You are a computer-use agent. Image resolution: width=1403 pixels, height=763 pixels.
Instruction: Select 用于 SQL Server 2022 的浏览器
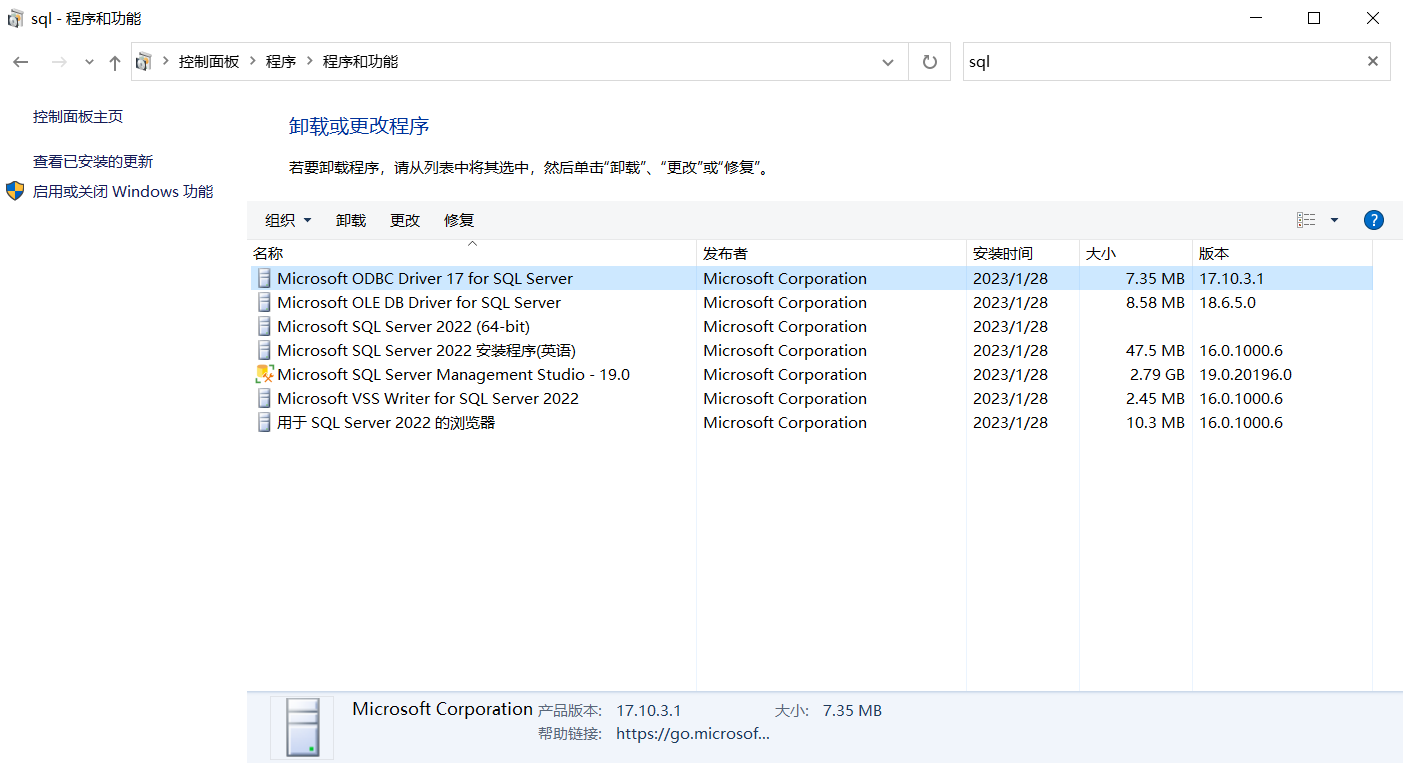(386, 422)
